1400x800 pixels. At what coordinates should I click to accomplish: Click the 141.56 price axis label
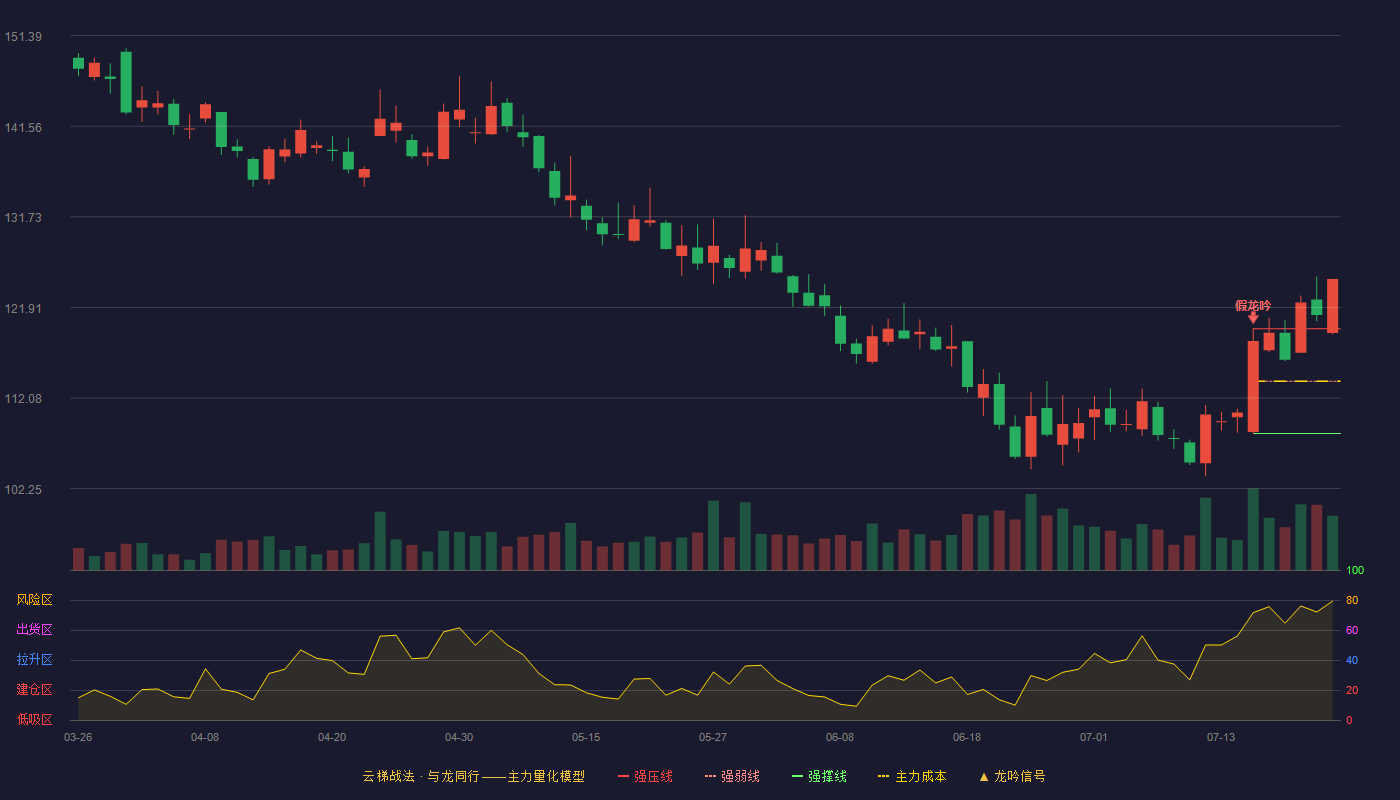click(x=23, y=127)
